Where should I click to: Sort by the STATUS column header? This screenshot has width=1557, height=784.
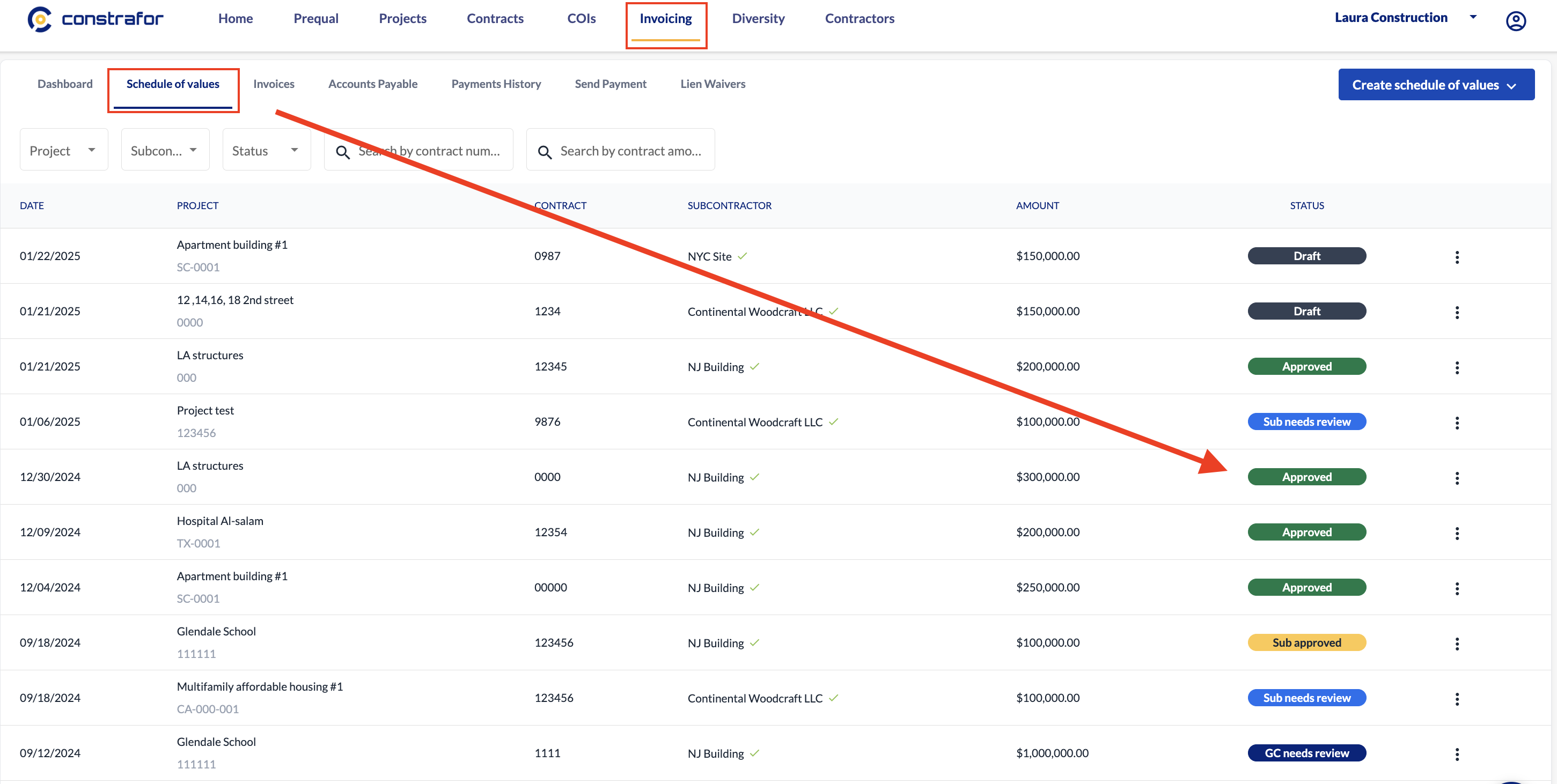pos(1307,206)
